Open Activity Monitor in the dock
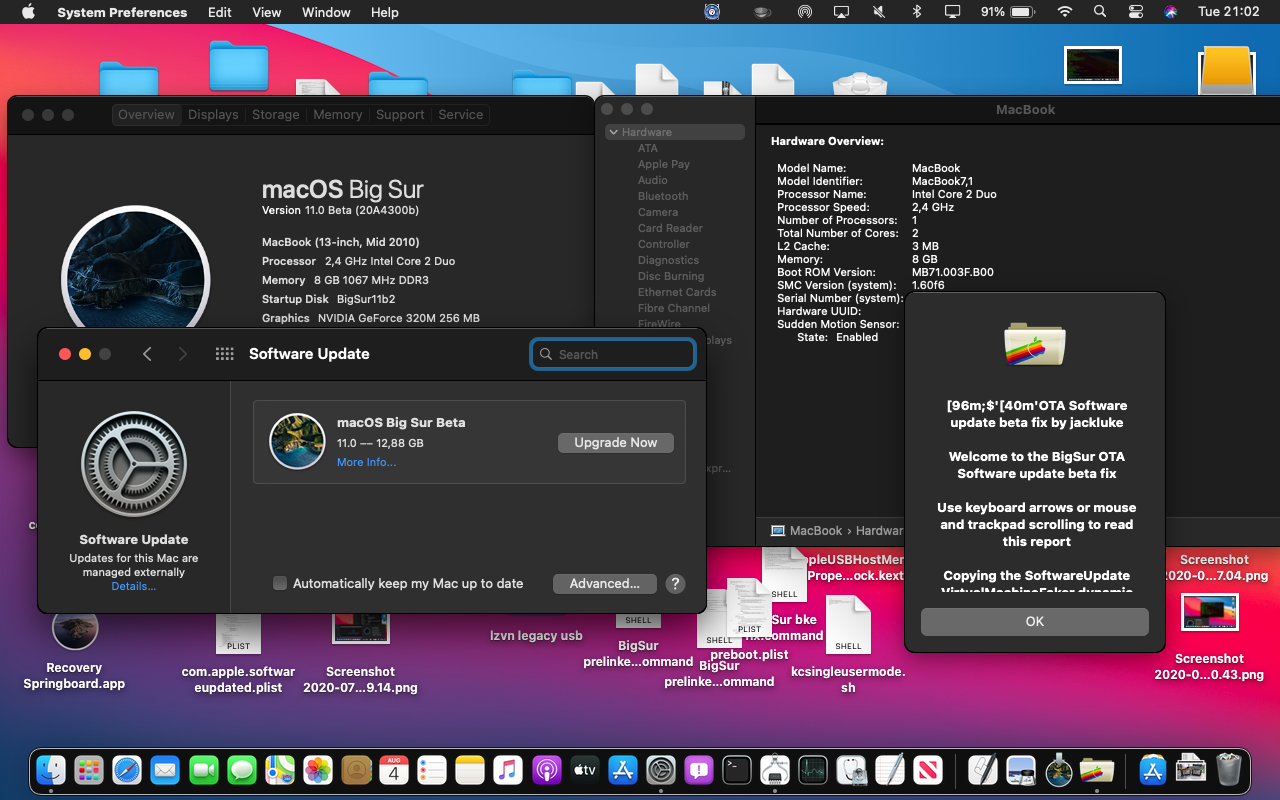This screenshot has width=1280, height=800. tap(813, 770)
